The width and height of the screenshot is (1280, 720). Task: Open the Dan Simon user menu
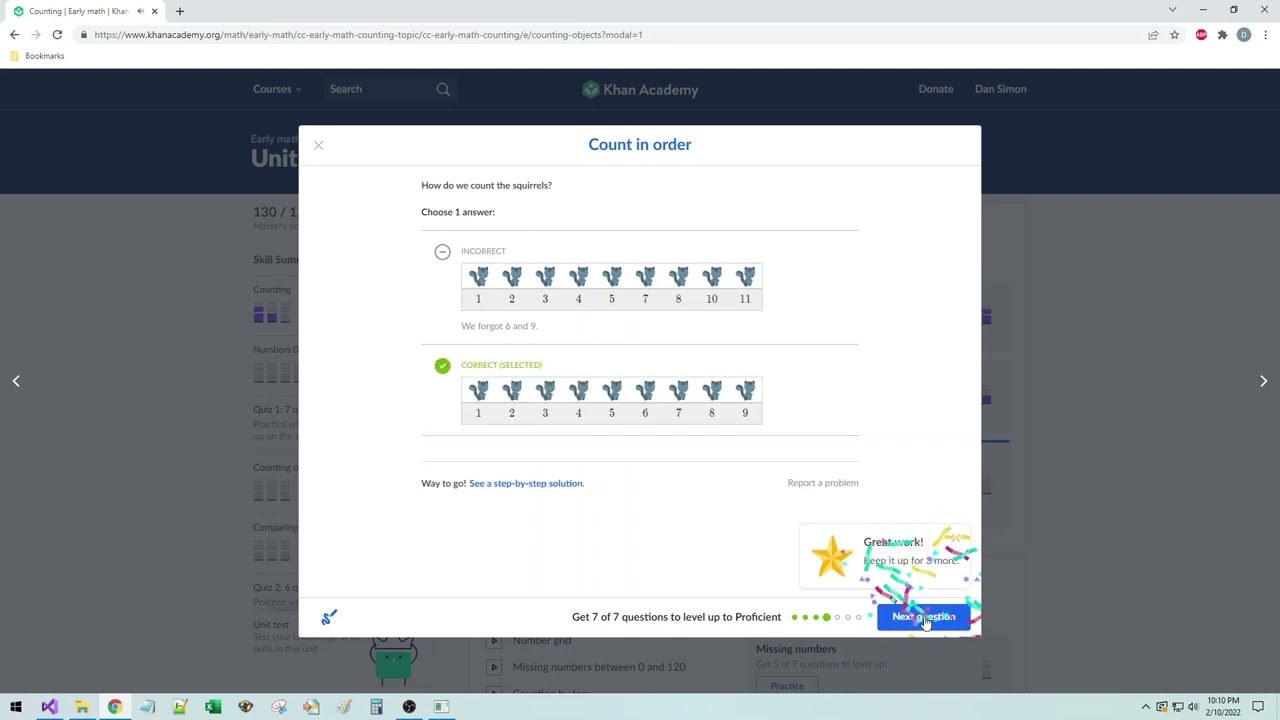pyautogui.click(x=1000, y=89)
